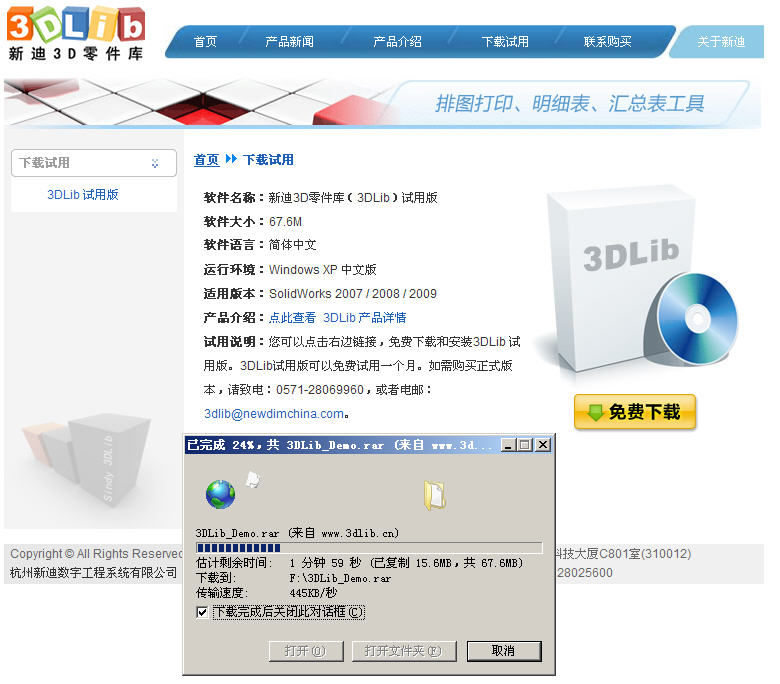Screen dimensions: 780x684
Task: Click the gray 3DLib cubes sidebar graphic
Action: pyautogui.click(x=86, y=460)
